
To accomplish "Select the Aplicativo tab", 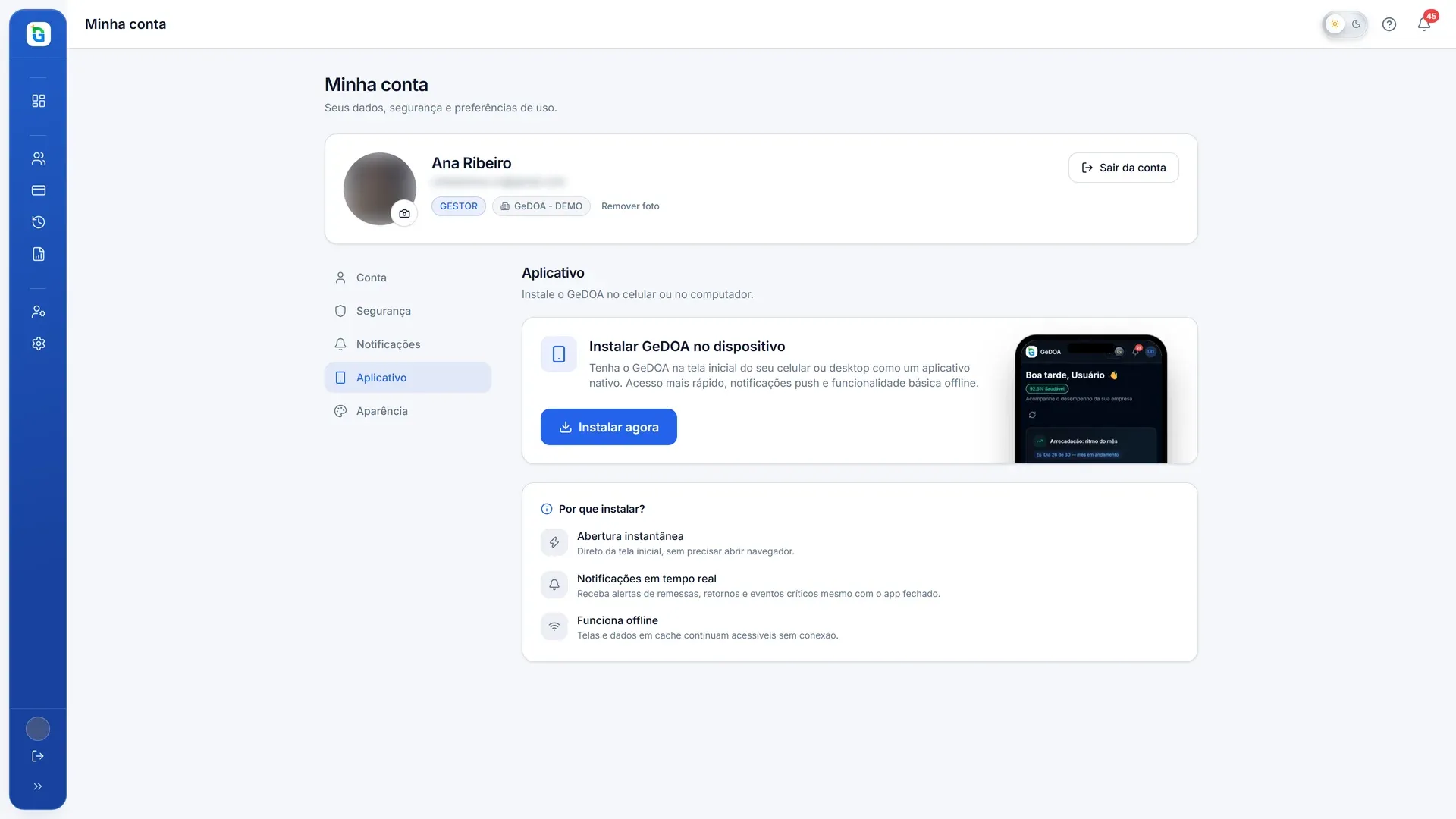I will tap(408, 378).
